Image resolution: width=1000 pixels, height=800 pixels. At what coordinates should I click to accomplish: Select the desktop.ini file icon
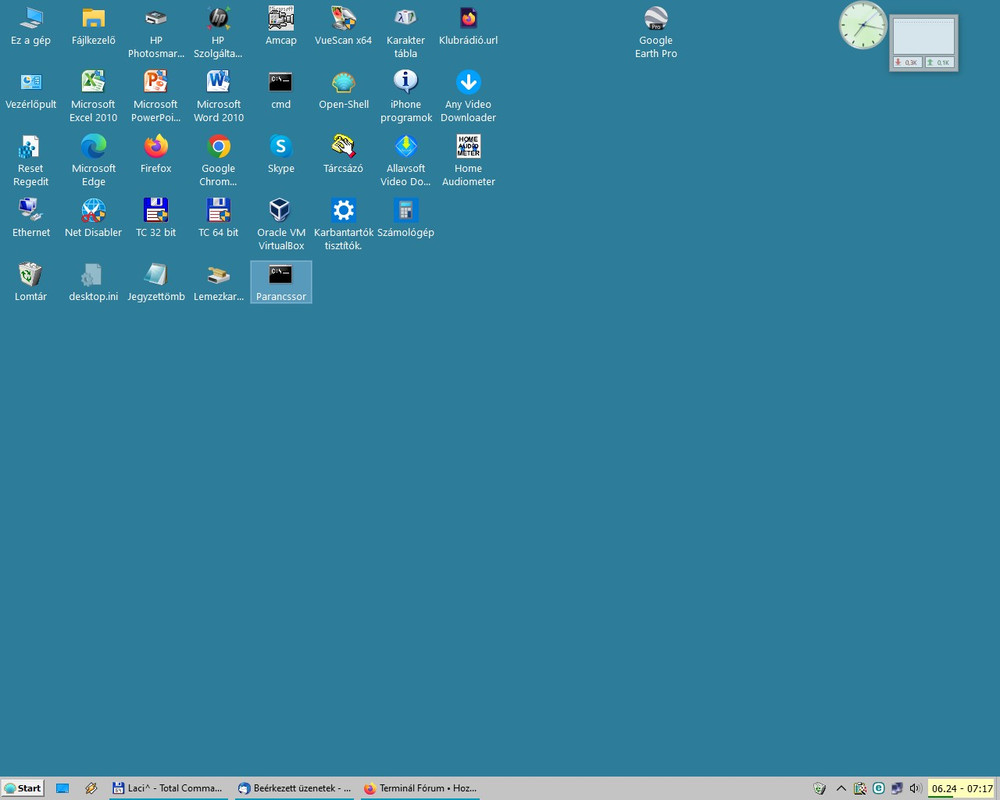pyautogui.click(x=93, y=282)
